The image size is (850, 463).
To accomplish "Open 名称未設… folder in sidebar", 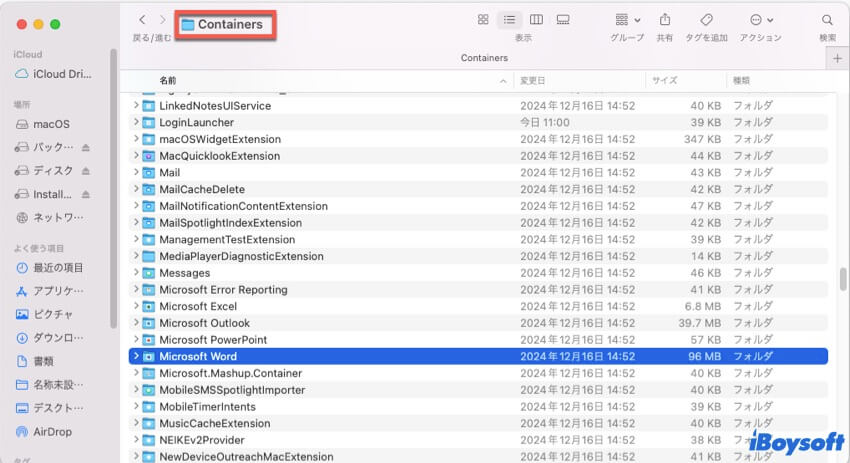I will (x=50, y=385).
